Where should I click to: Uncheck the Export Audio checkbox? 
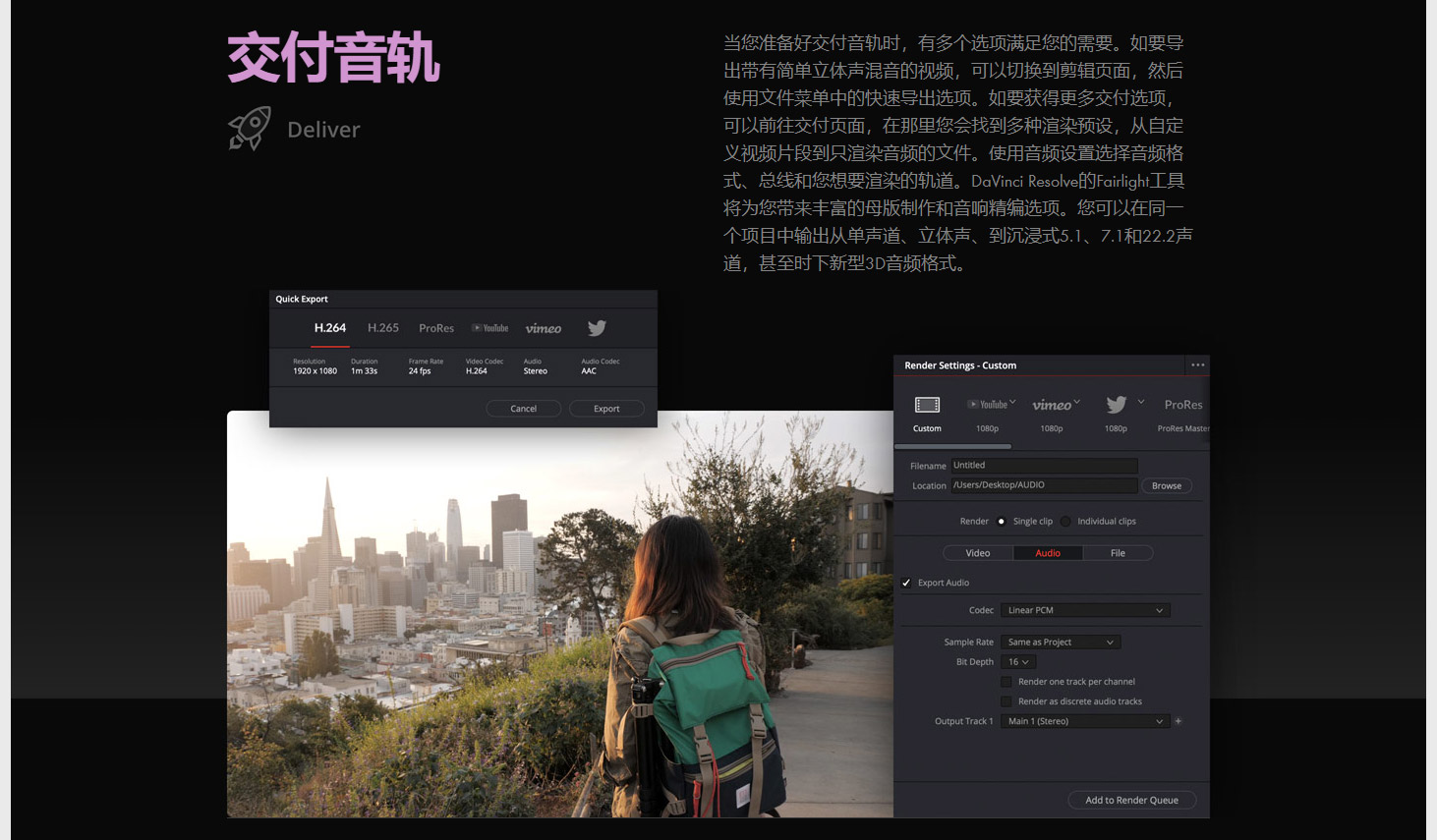coord(906,583)
